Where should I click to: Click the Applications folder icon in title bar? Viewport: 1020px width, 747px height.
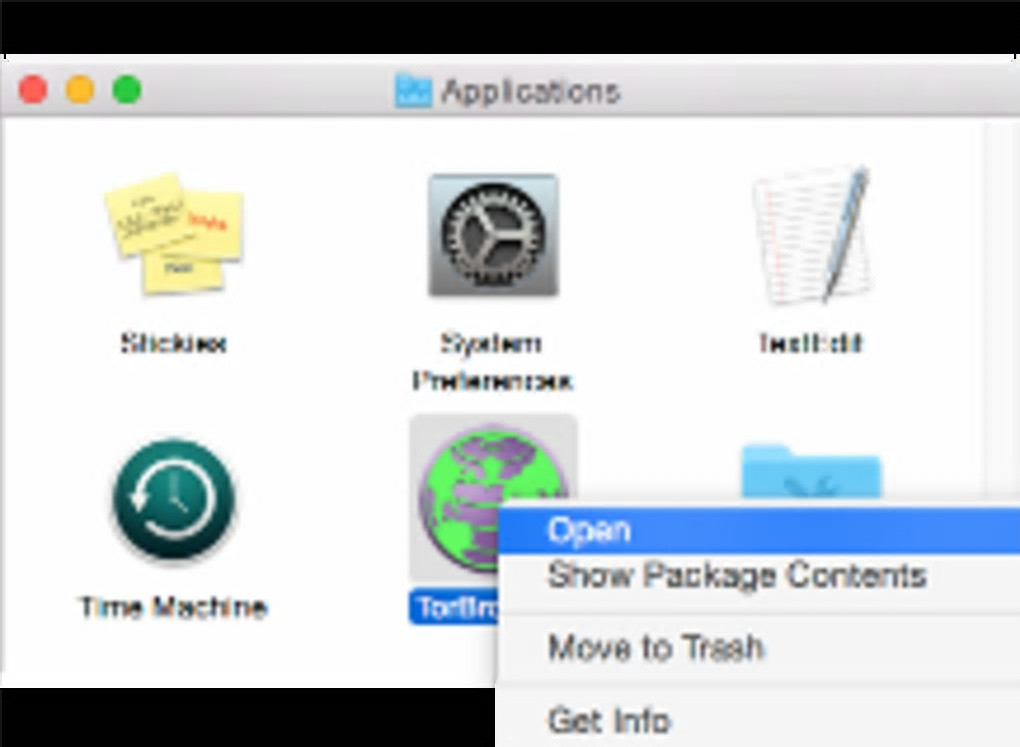413,90
